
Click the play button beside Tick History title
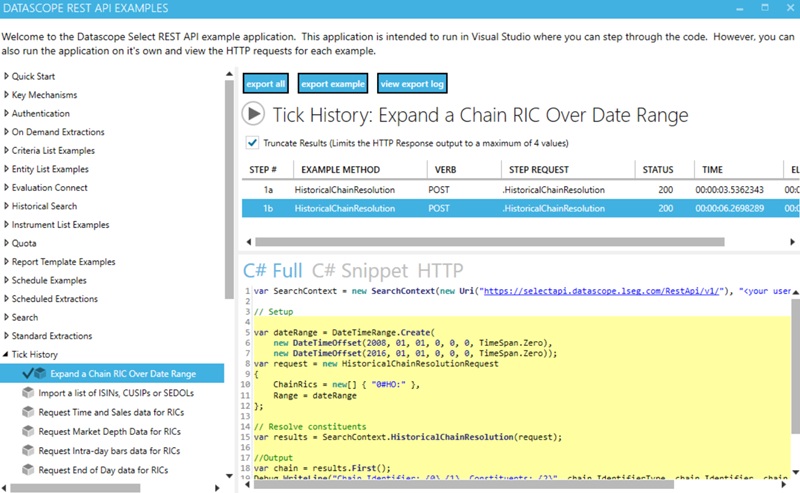tap(254, 114)
